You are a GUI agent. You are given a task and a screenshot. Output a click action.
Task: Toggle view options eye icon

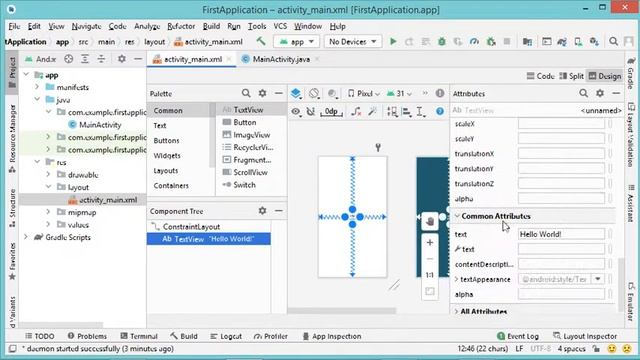tap(296, 111)
